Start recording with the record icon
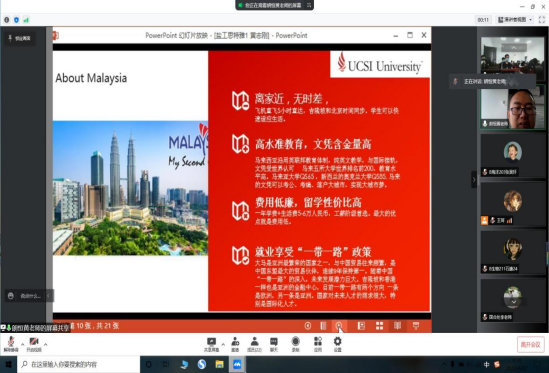This screenshot has width=549, height=373. point(296,344)
